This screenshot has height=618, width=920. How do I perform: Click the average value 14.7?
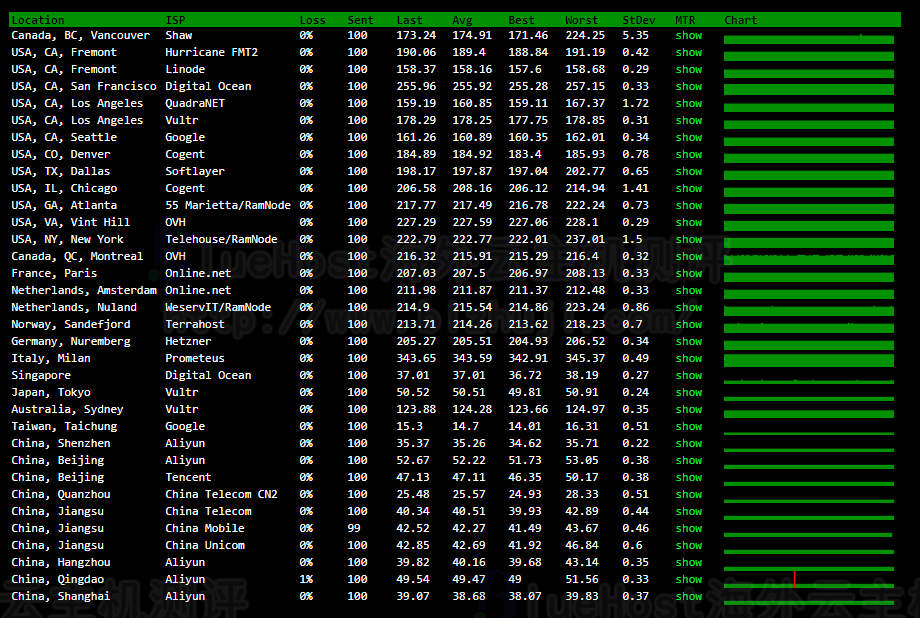(x=465, y=427)
